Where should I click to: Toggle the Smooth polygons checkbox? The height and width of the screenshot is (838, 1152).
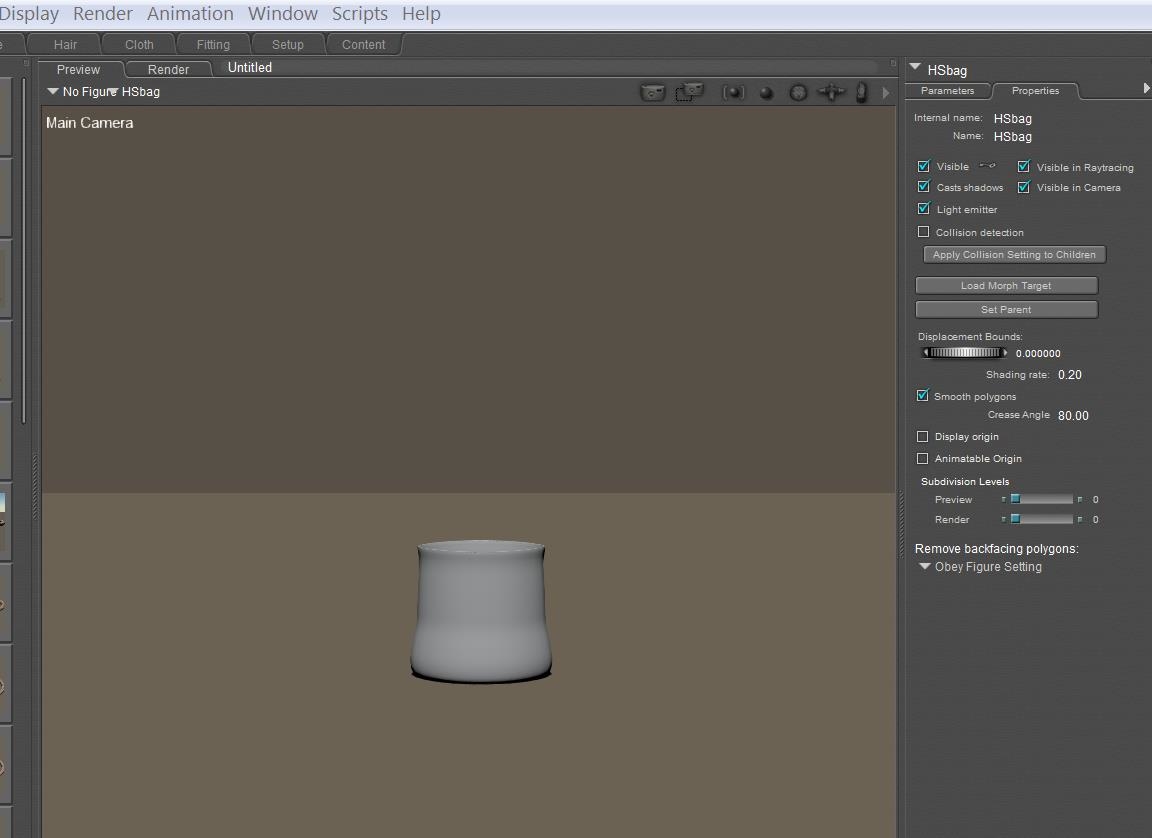(922, 396)
